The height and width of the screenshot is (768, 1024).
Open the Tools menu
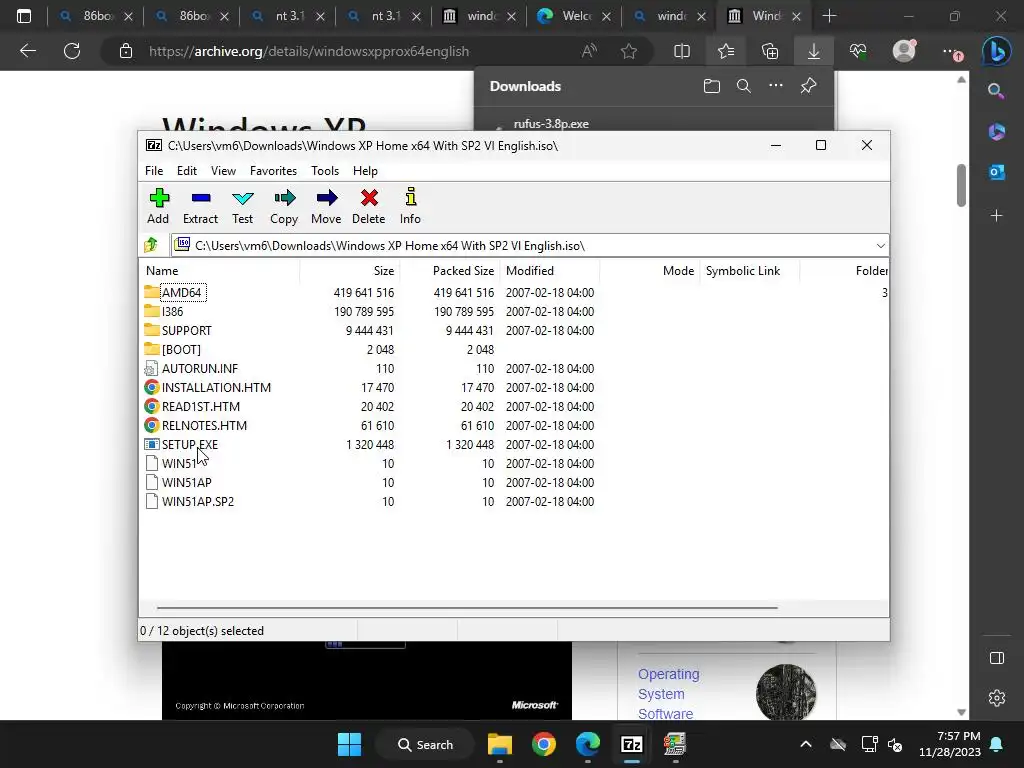click(x=325, y=170)
